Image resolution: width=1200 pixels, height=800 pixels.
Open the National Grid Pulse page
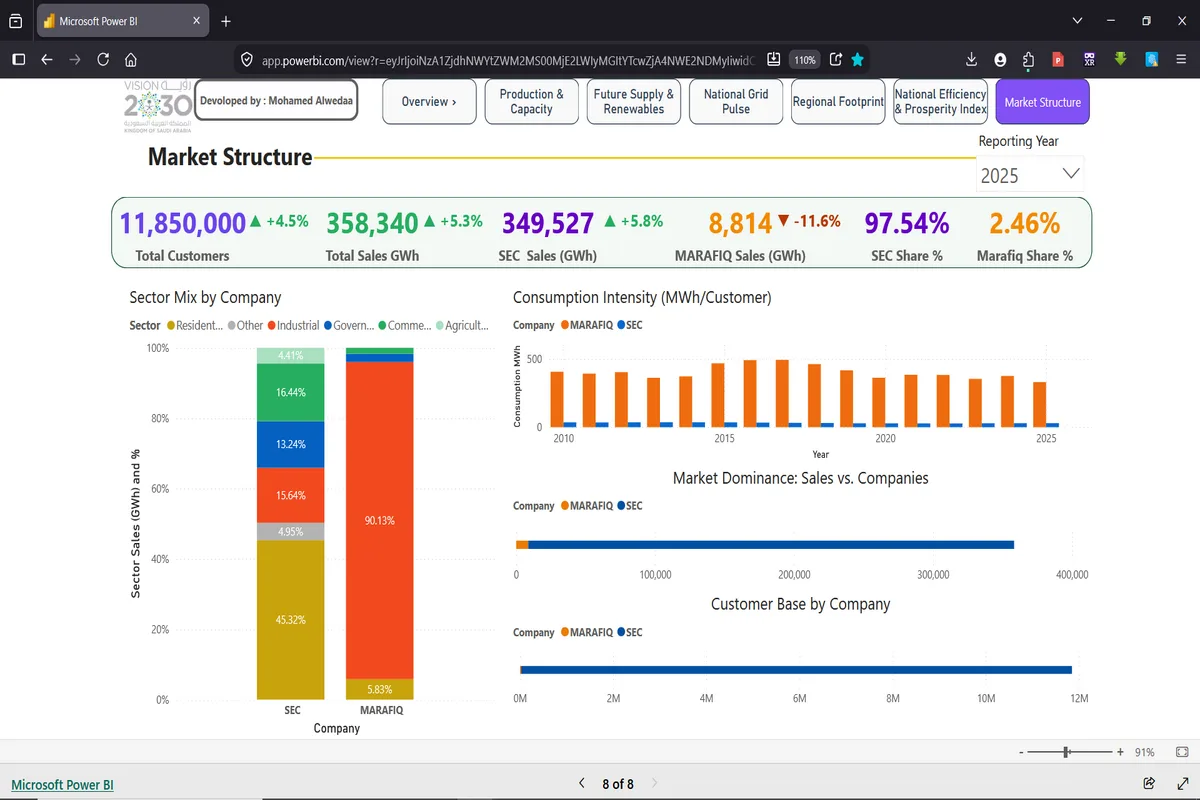tap(736, 102)
